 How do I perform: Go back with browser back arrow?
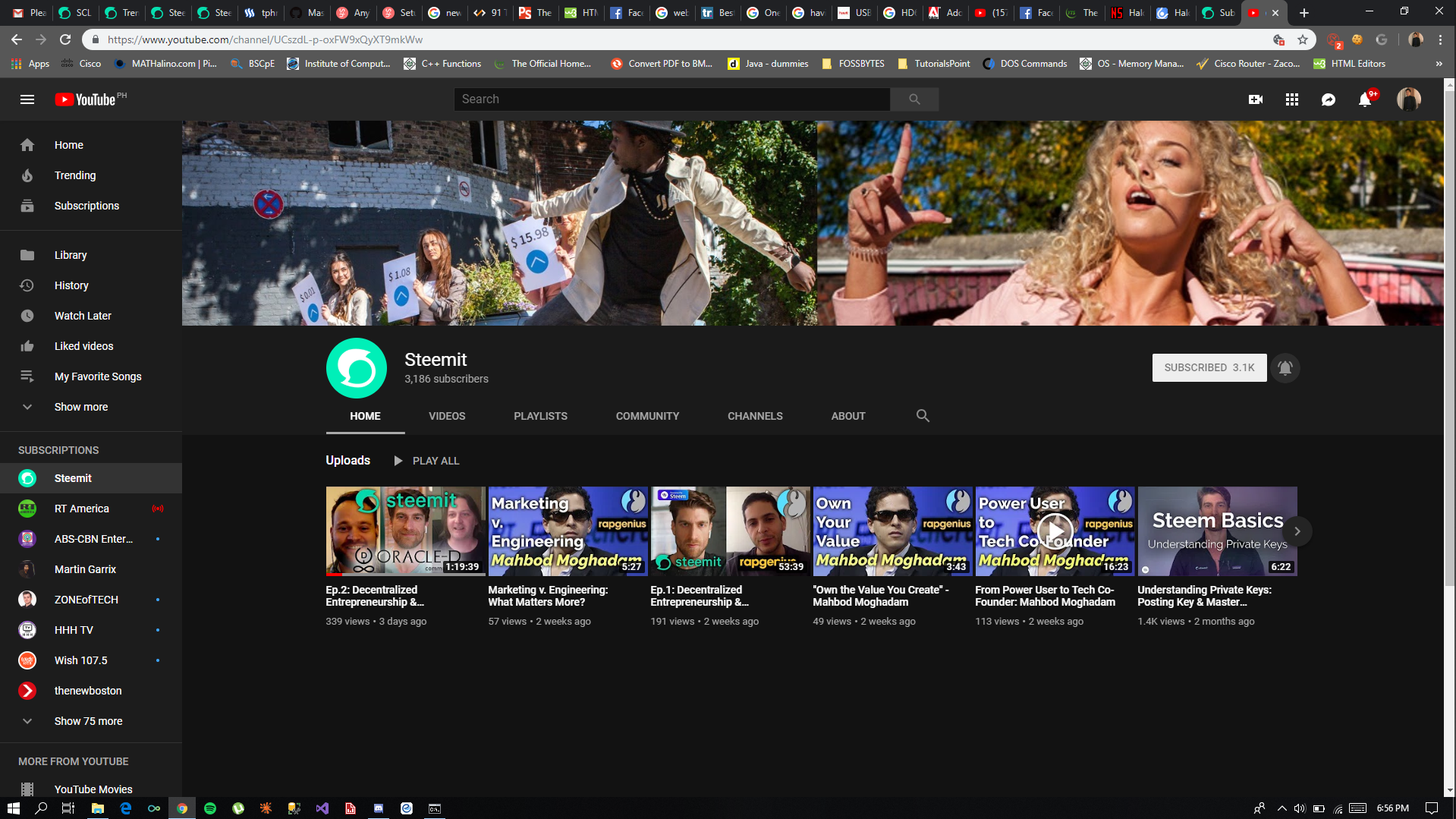point(17,39)
